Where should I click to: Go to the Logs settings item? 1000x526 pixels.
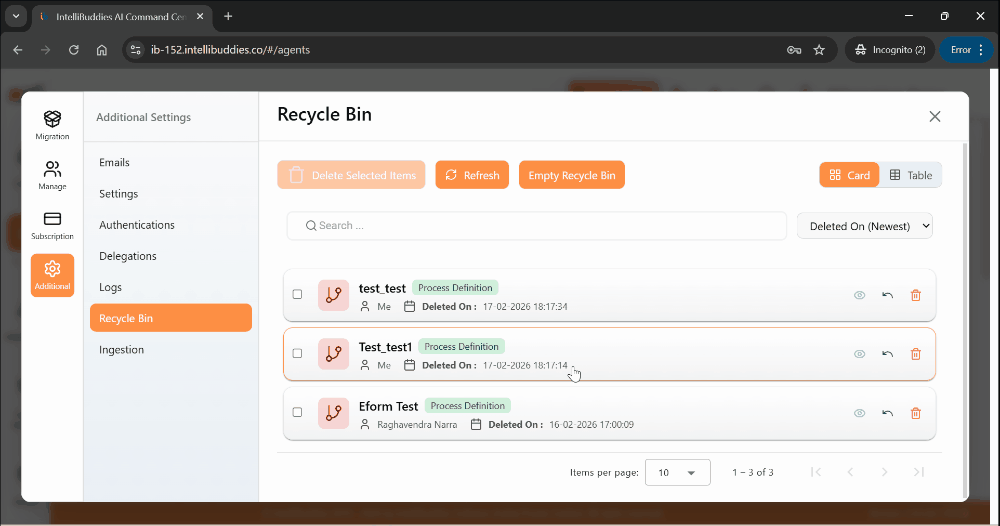[111, 287]
